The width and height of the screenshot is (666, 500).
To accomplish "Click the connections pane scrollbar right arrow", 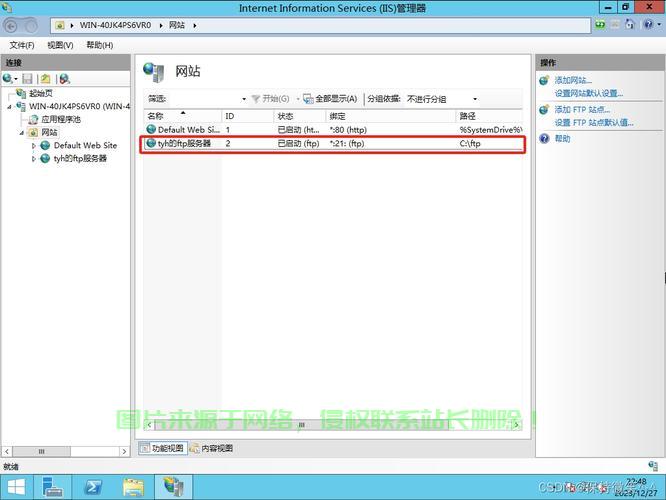I will 124,451.
